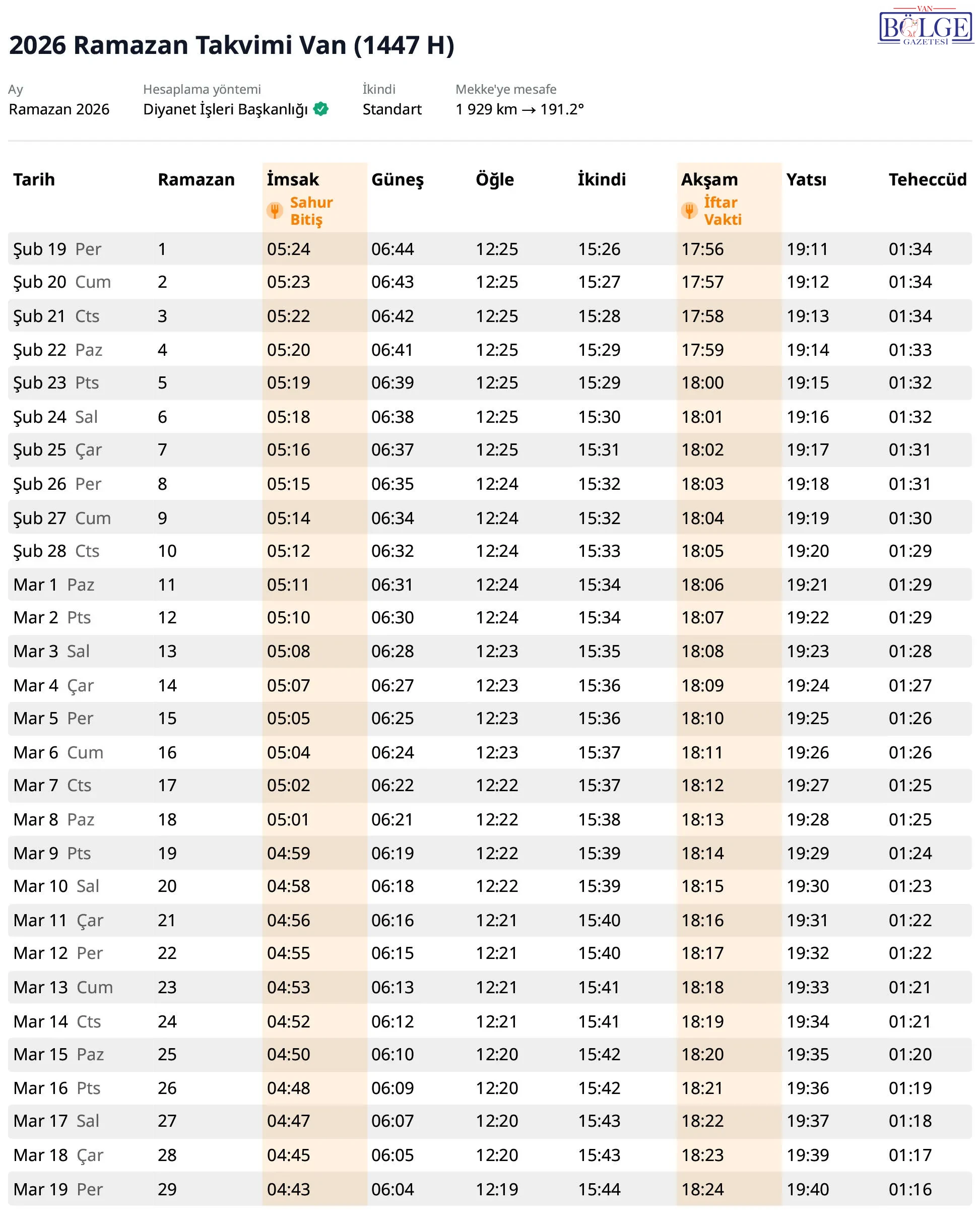Screen dimensions: 980x1222
Task: Click the Tarih column header
Action: pyautogui.click(x=34, y=180)
